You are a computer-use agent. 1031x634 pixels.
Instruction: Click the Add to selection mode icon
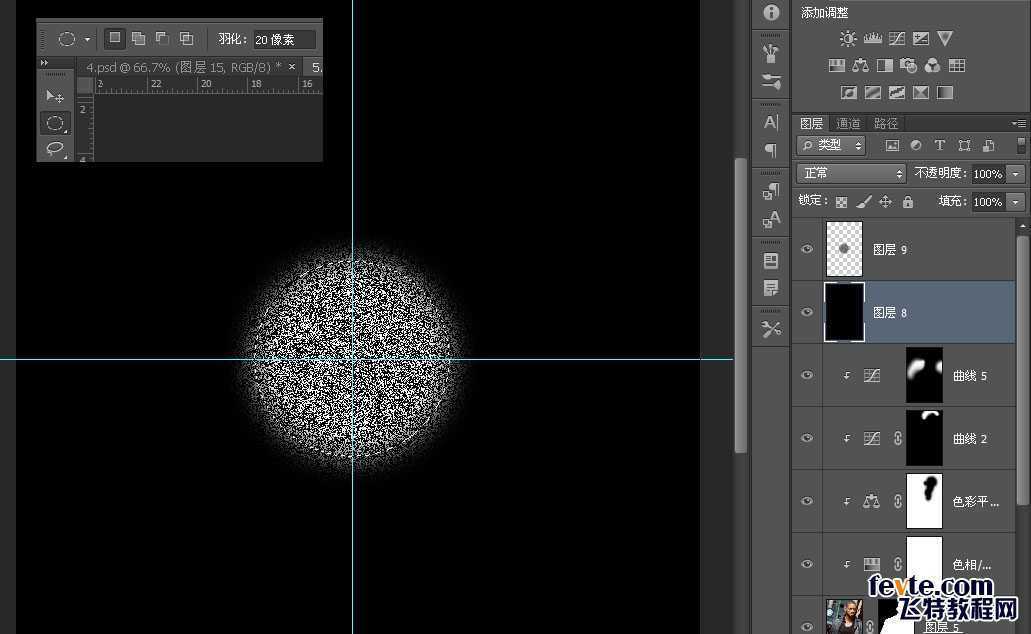(138, 39)
